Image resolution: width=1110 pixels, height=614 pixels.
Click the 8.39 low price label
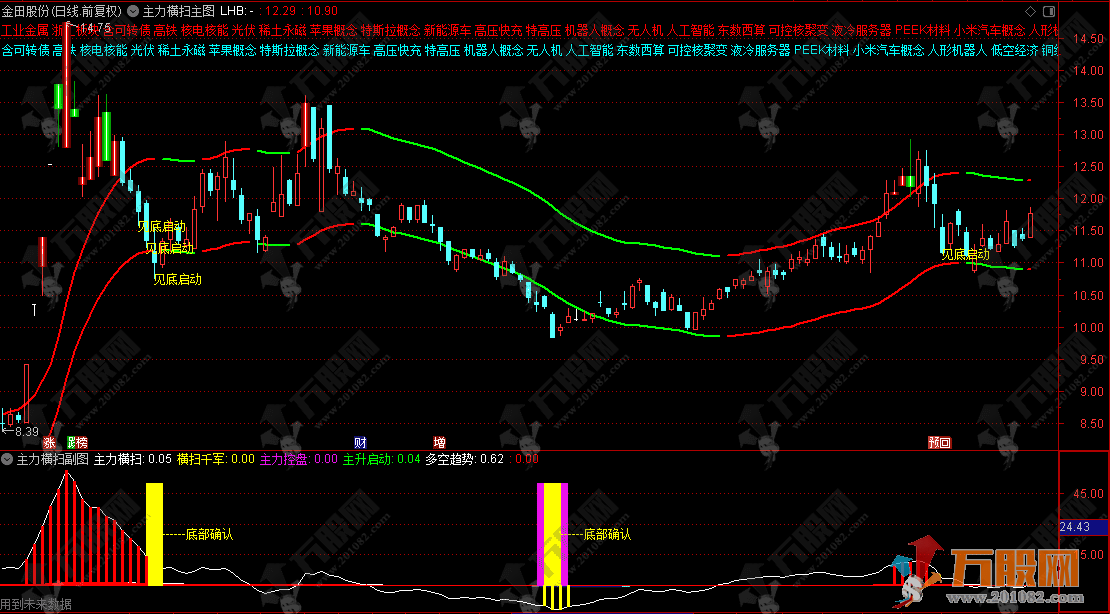[26, 431]
